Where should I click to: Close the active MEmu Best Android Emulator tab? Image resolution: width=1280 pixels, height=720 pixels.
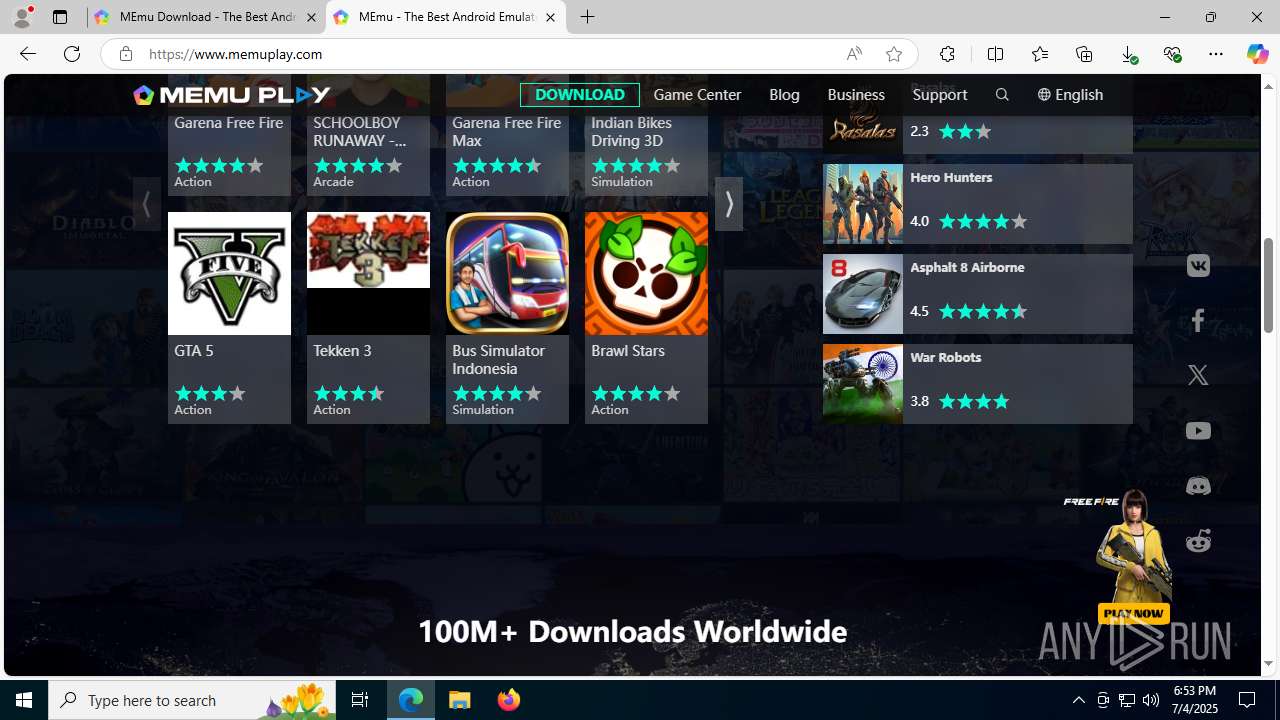(550, 17)
